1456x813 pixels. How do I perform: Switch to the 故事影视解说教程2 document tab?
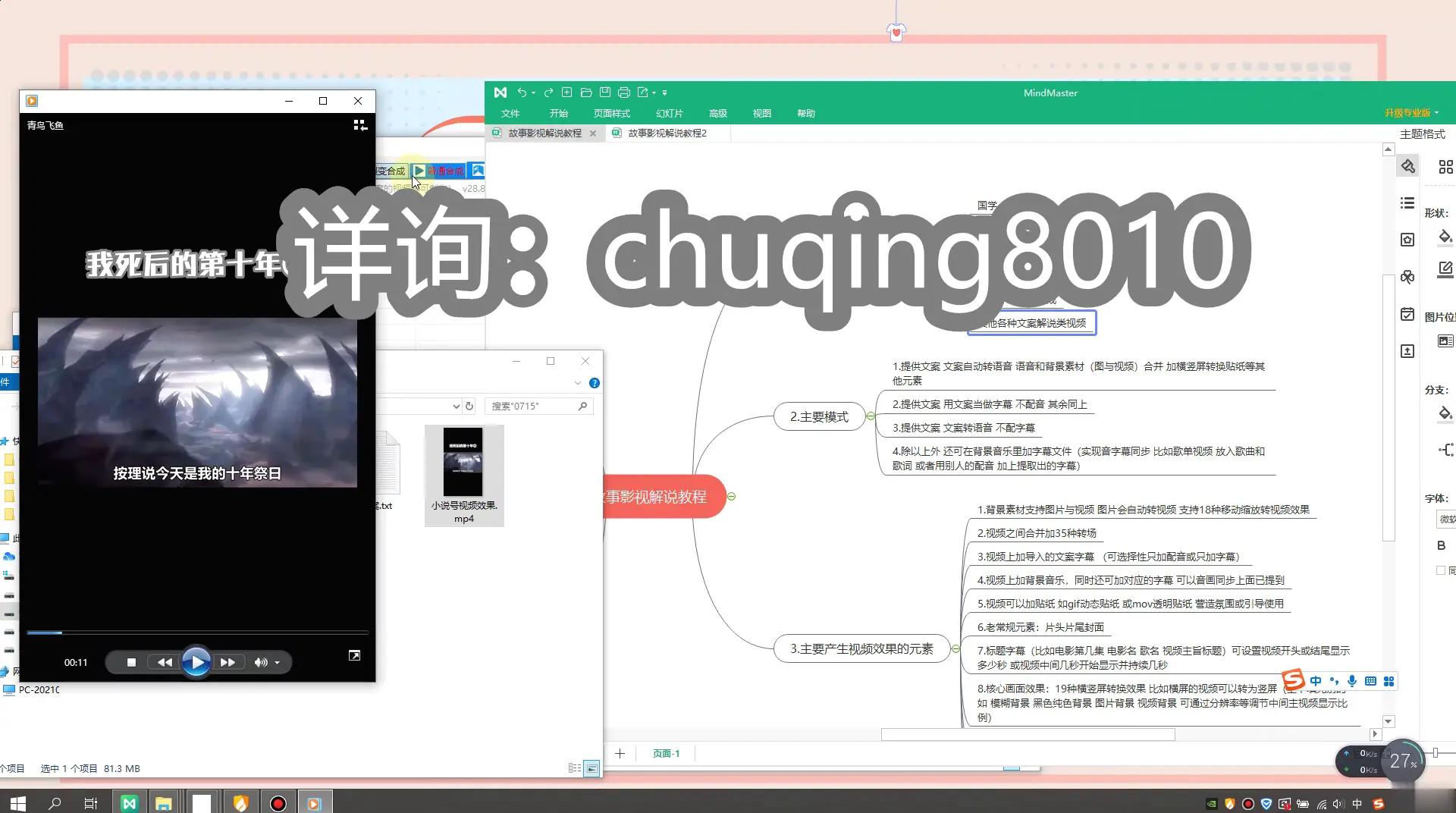(x=667, y=133)
